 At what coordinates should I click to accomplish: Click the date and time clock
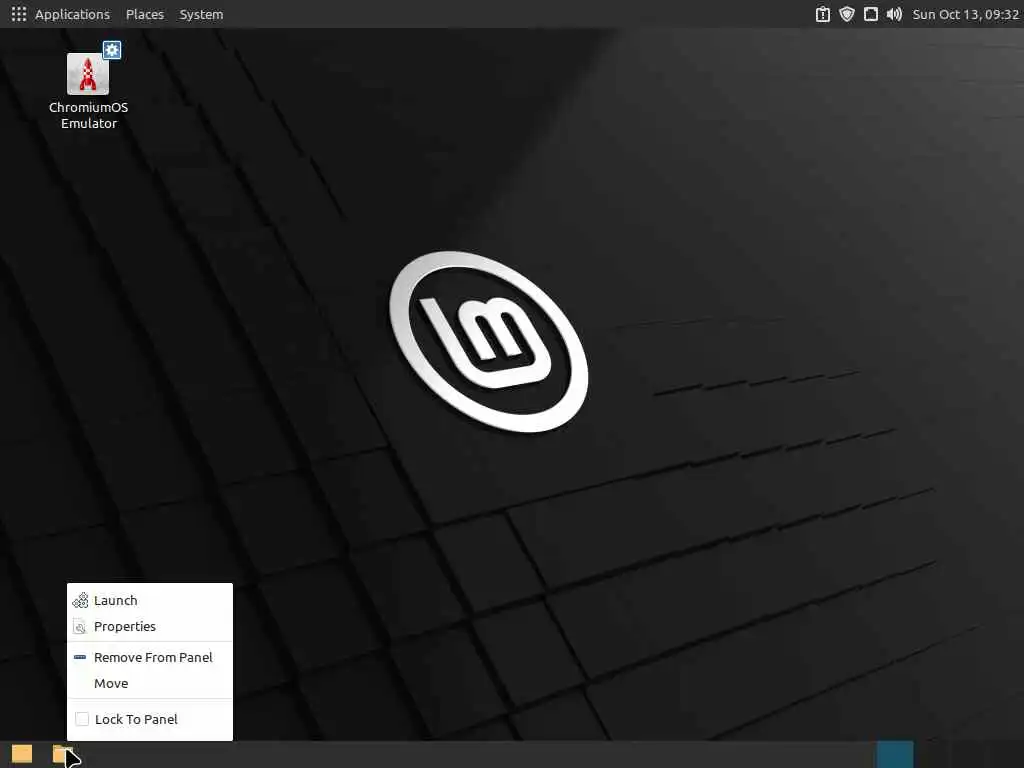coord(965,14)
